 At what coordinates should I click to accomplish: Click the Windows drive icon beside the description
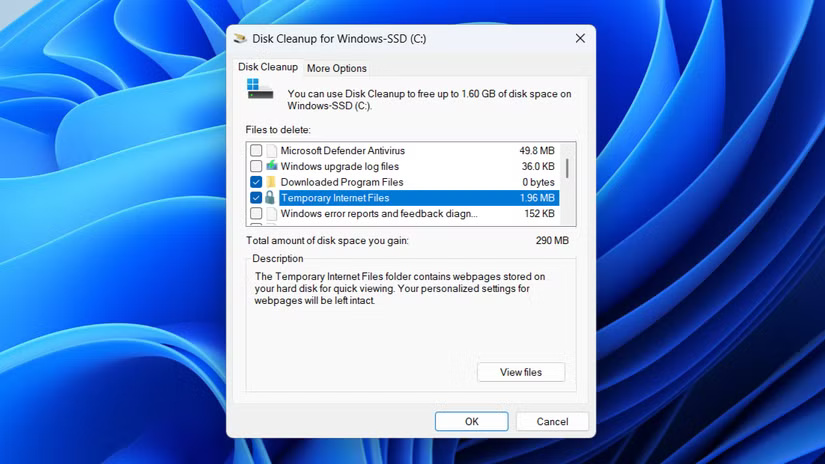260,89
